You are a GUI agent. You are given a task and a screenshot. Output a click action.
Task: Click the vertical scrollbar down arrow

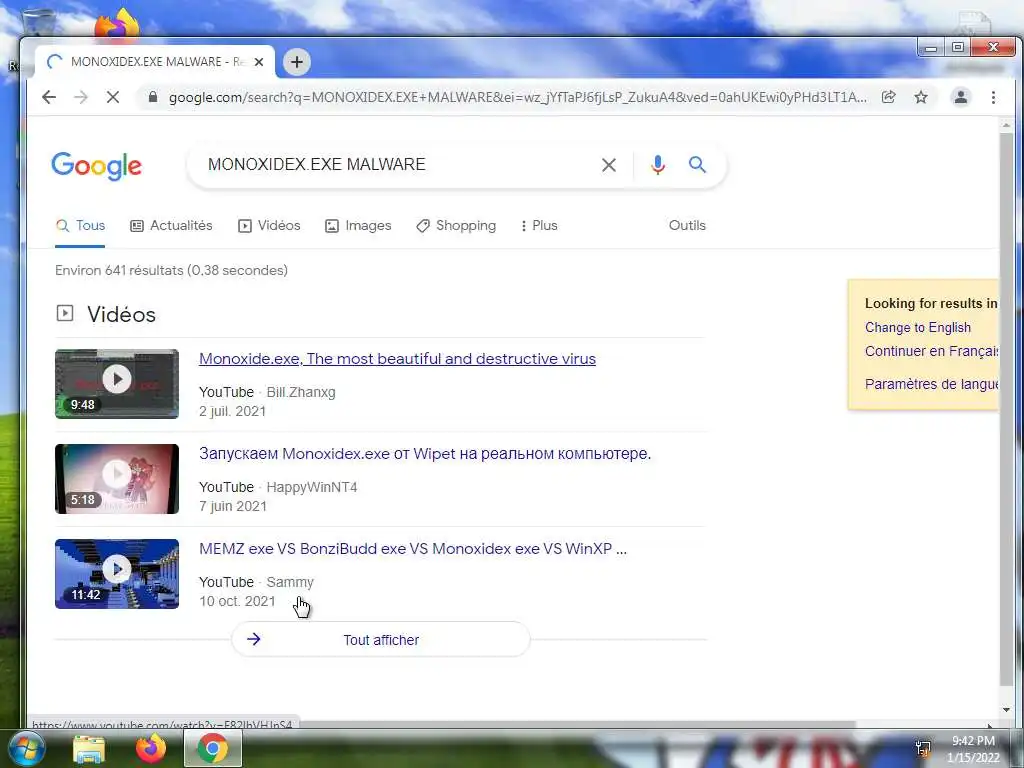(x=1006, y=710)
